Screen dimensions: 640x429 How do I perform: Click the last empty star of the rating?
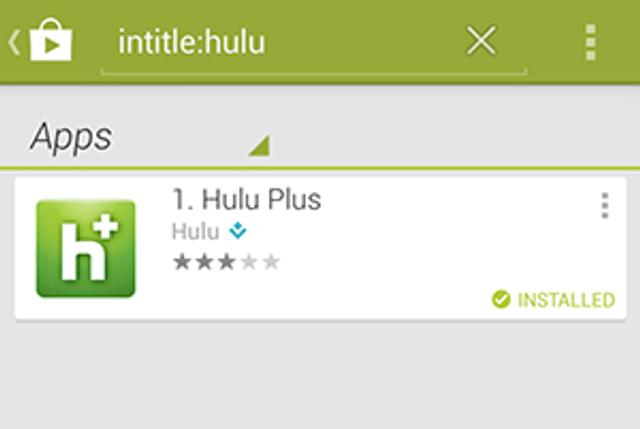click(271, 262)
